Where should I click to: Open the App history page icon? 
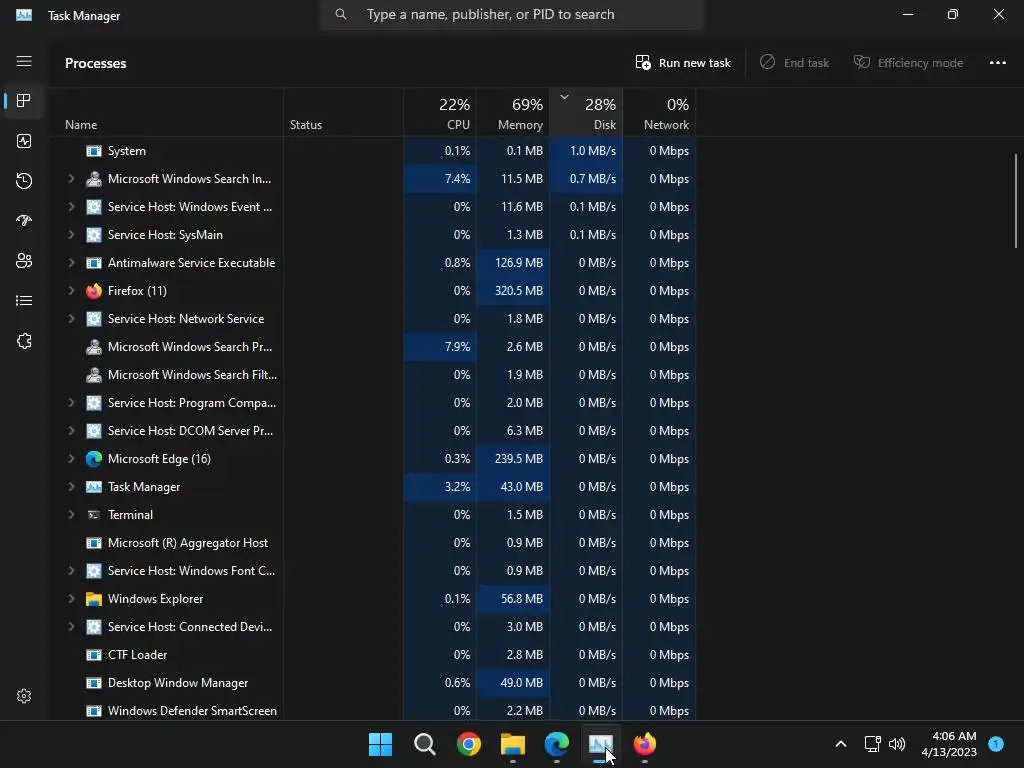pyautogui.click(x=24, y=181)
